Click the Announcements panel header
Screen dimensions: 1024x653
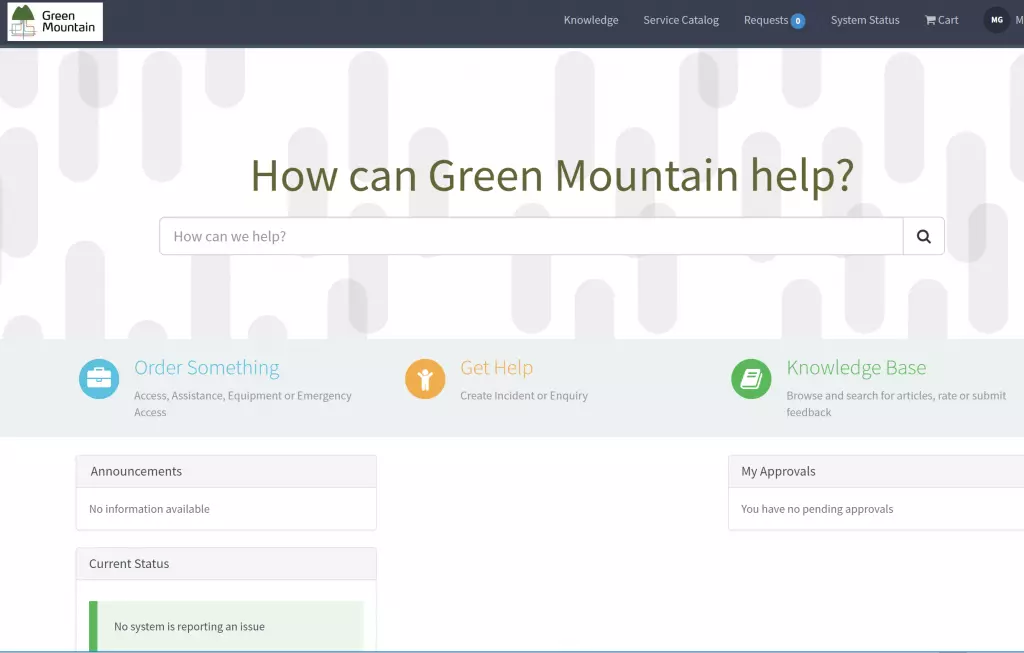[x=226, y=471]
